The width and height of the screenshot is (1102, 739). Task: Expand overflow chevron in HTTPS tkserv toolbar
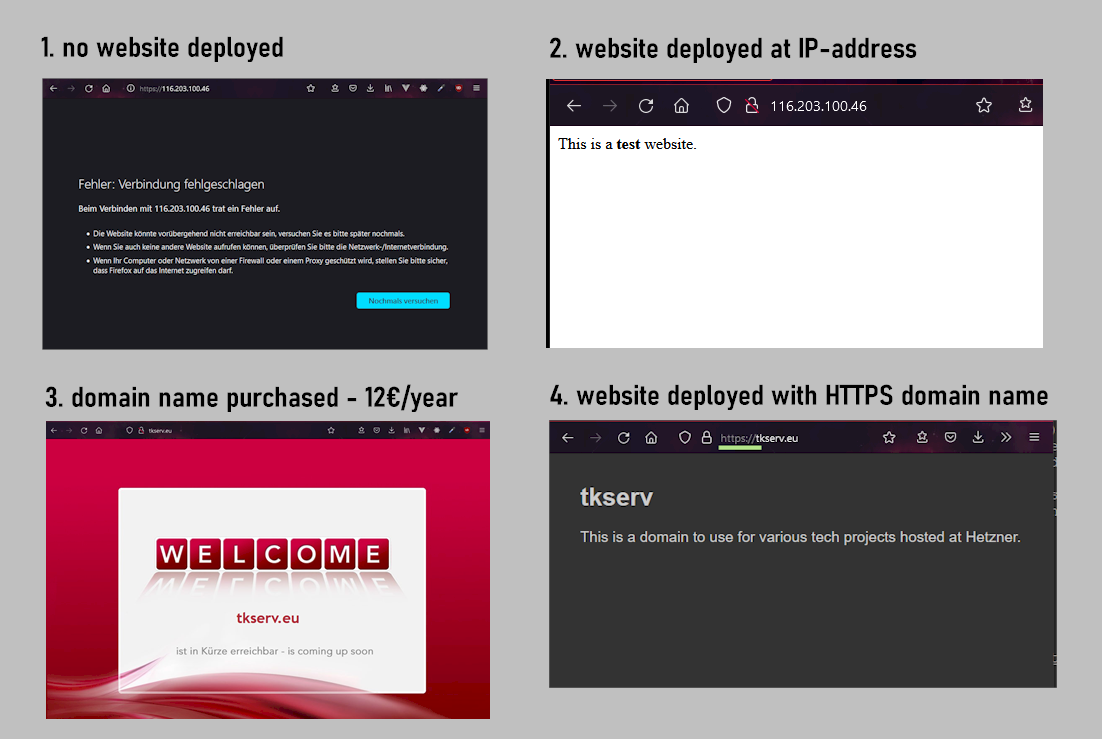click(1006, 438)
